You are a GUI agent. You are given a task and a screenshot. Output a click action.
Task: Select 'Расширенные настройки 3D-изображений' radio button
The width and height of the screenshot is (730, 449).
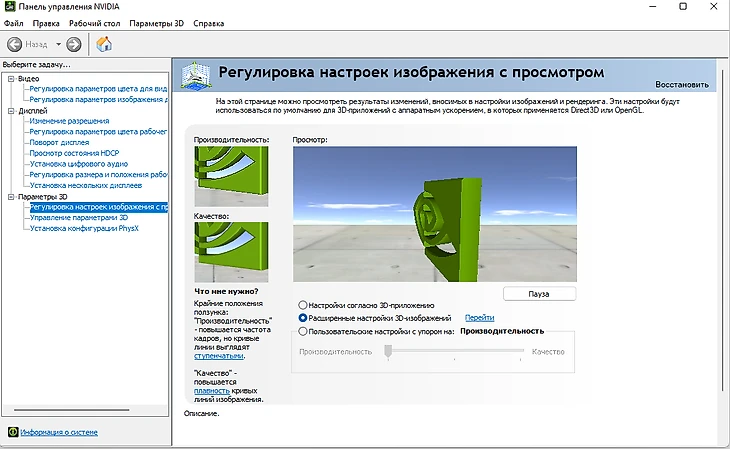coord(303,317)
